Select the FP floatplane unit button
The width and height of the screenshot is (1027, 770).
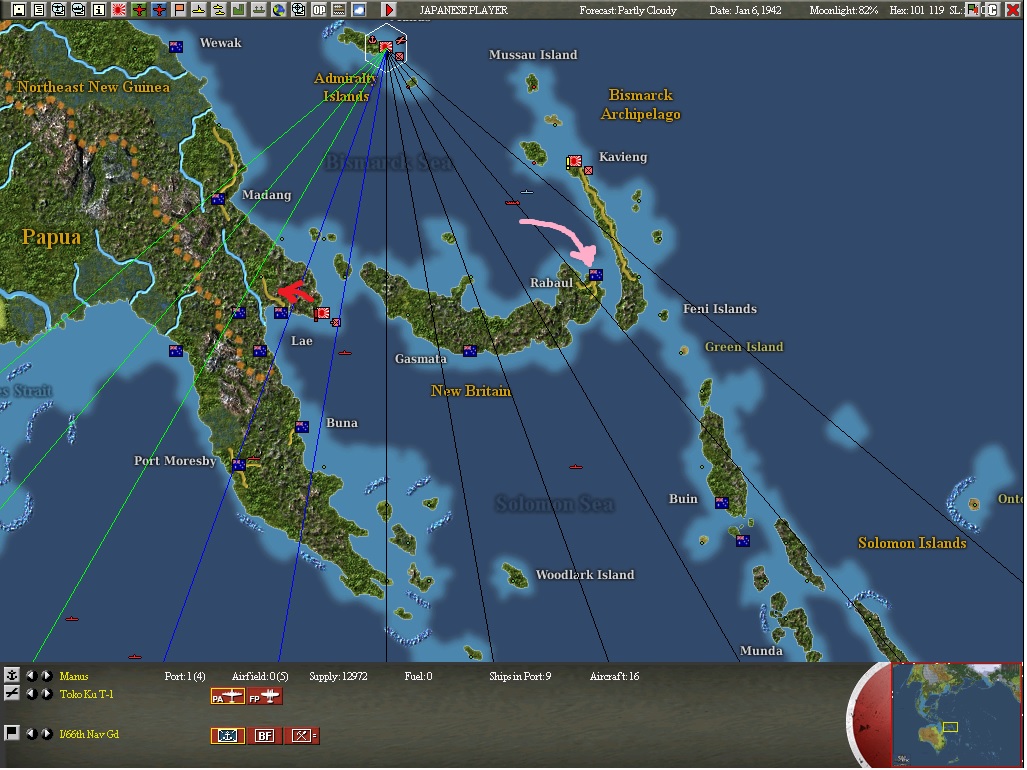point(265,697)
